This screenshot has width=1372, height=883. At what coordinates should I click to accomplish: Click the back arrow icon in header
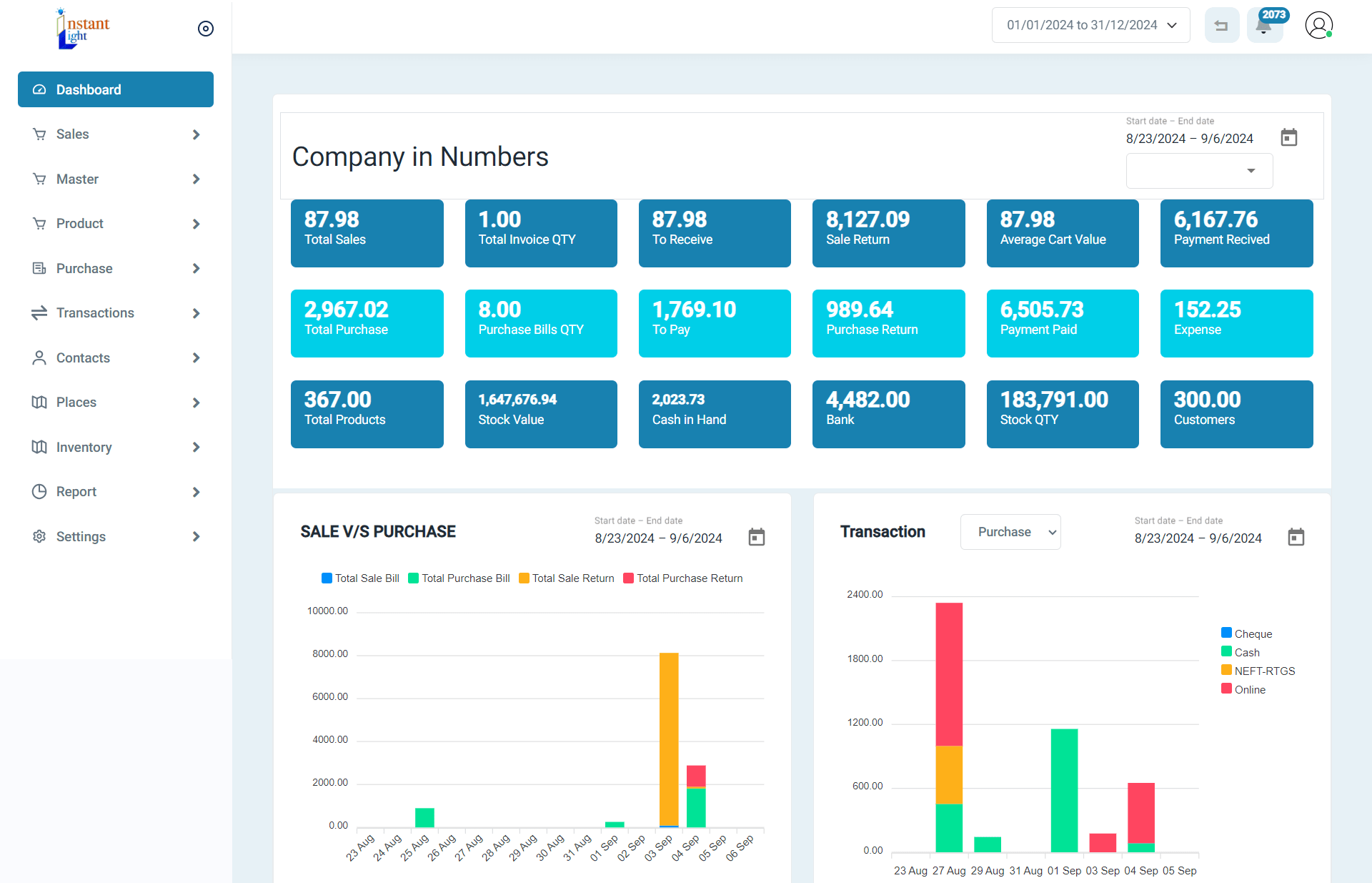pyautogui.click(x=1221, y=26)
